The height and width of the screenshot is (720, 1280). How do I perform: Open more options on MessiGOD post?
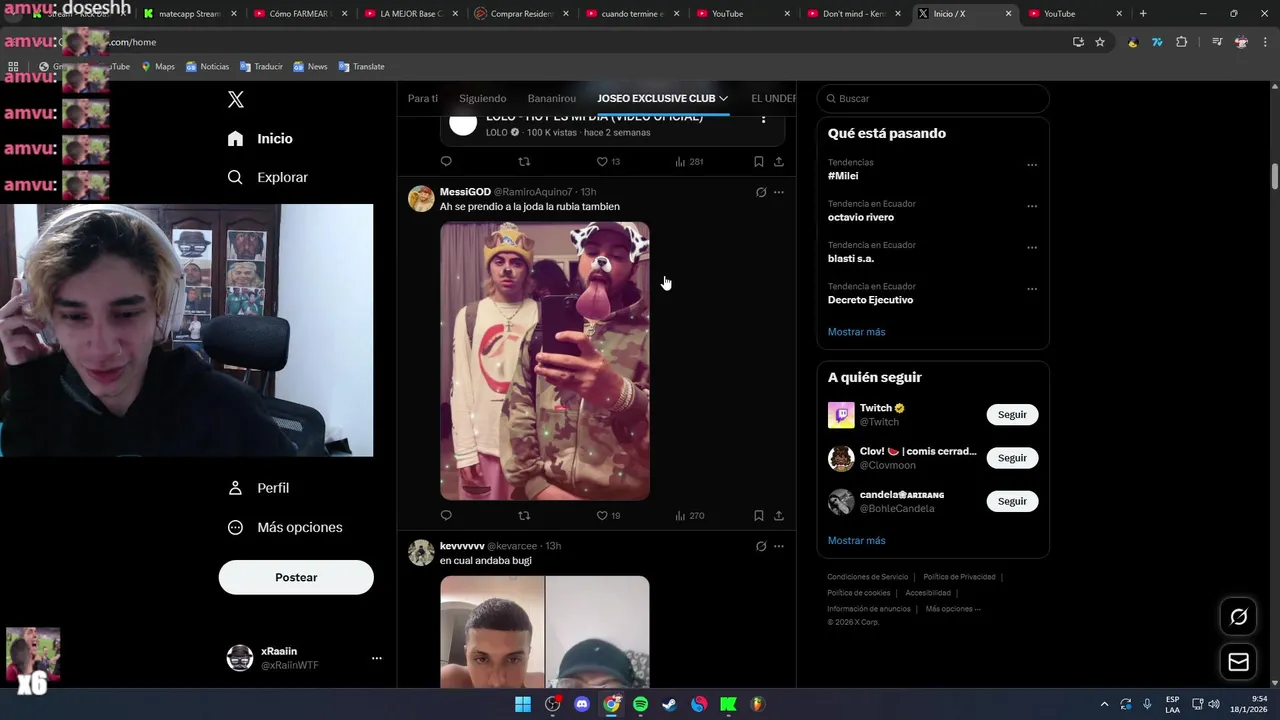(x=779, y=192)
